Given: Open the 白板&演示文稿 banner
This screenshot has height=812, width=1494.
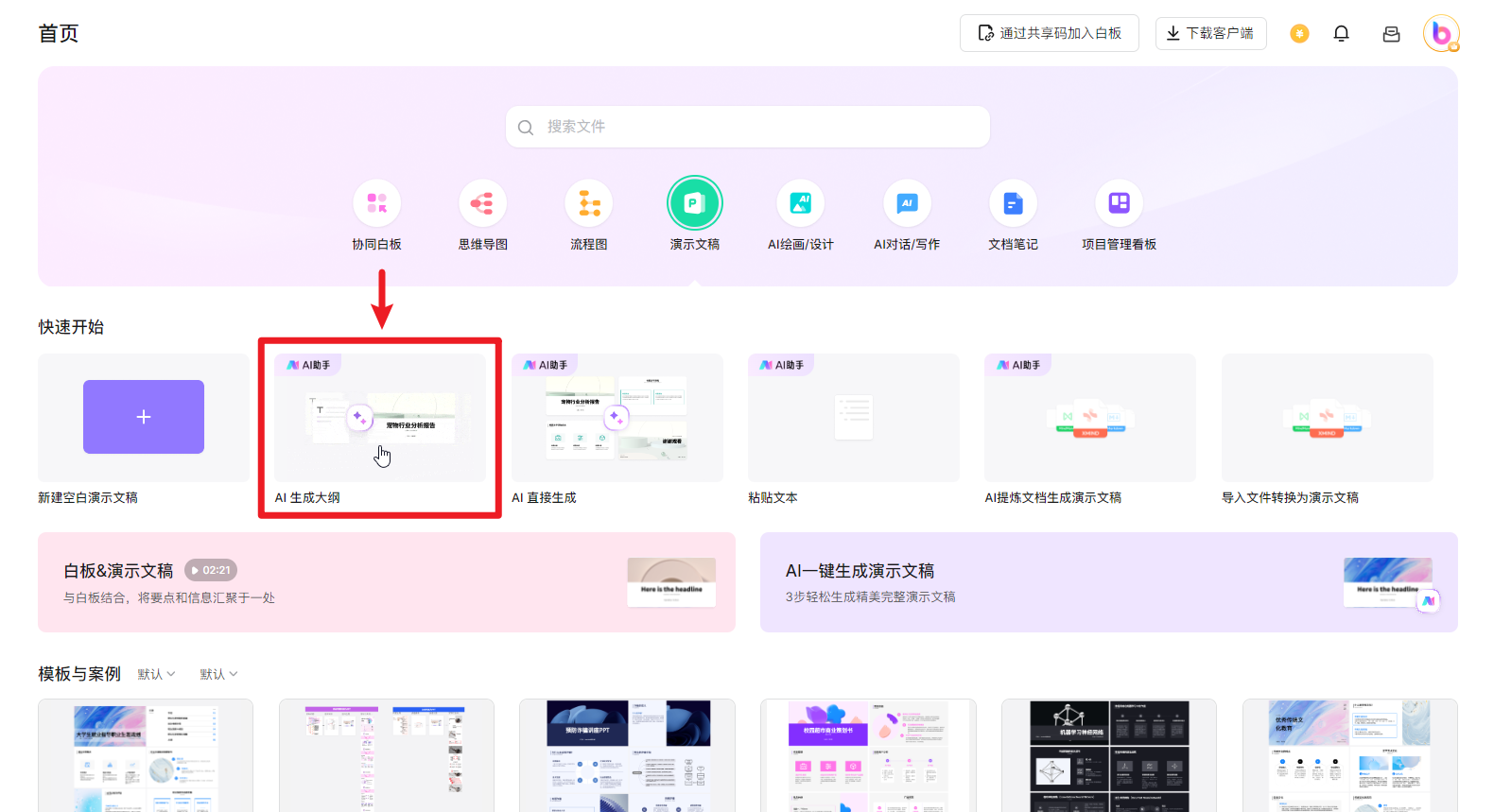Looking at the screenshot, I should click(x=387, y=582).
